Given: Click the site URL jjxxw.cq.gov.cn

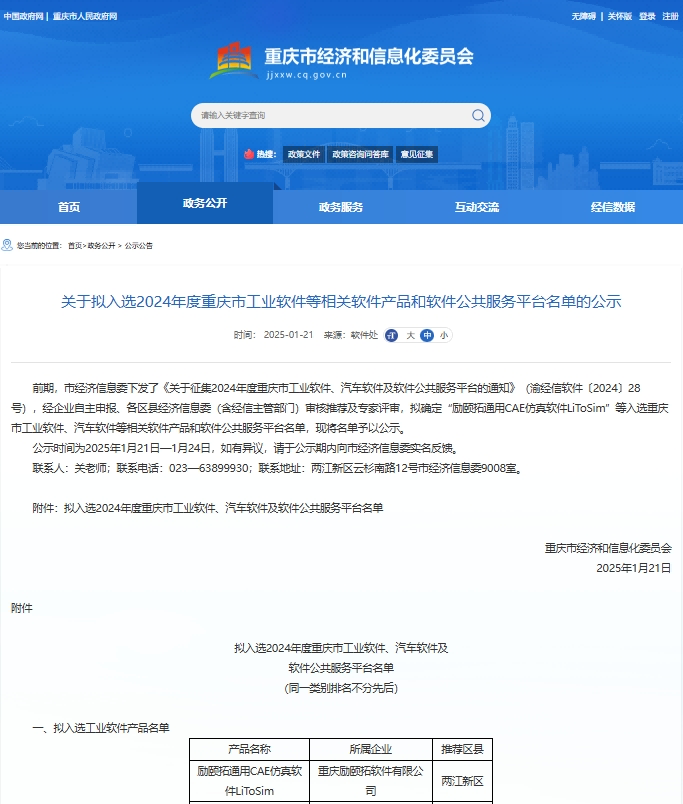Looking at the screenshot, I should tap(307, 75).
